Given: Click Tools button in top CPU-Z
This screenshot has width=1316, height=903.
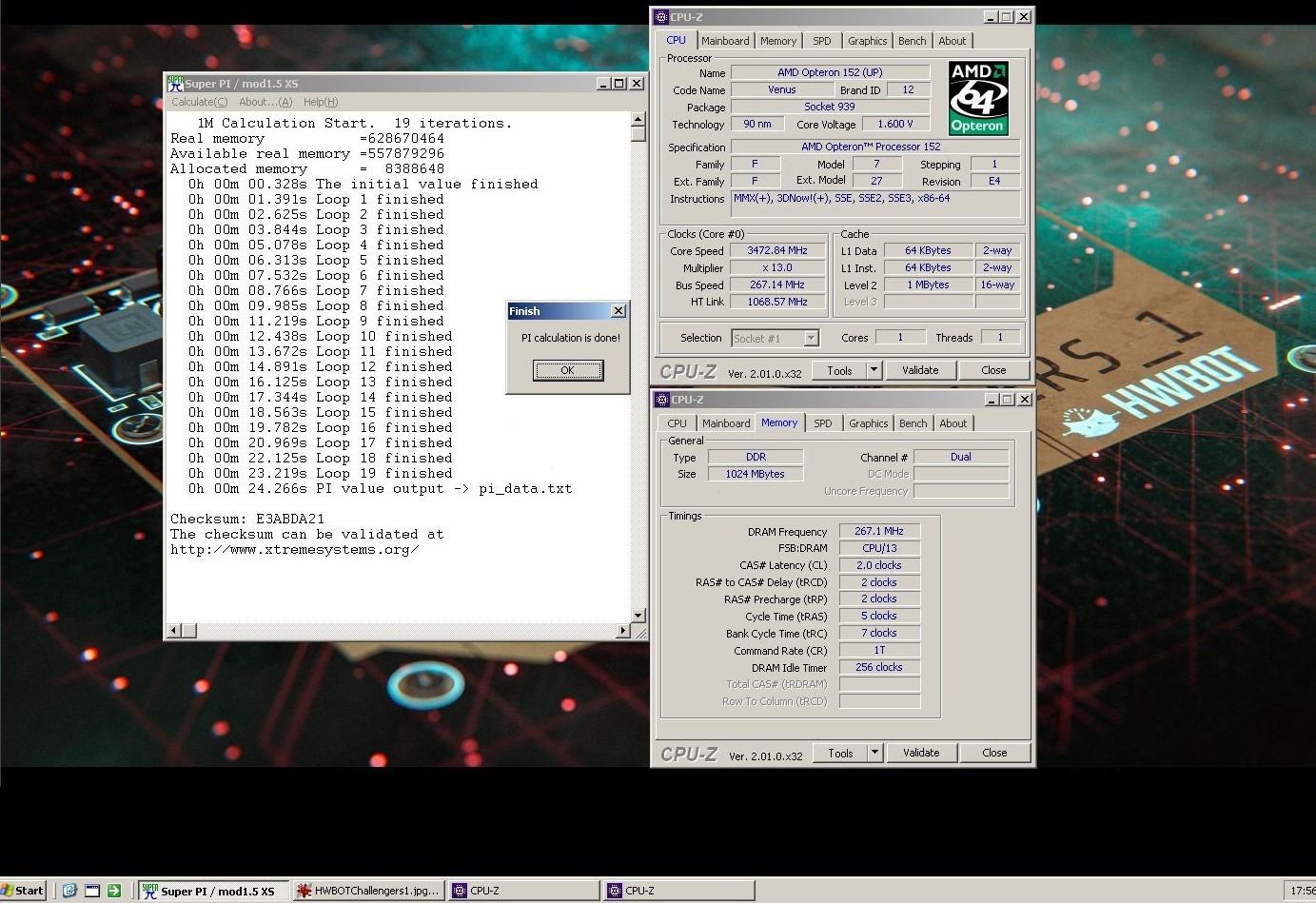Looking at the screenshot, I should click(x=840, y=370).
